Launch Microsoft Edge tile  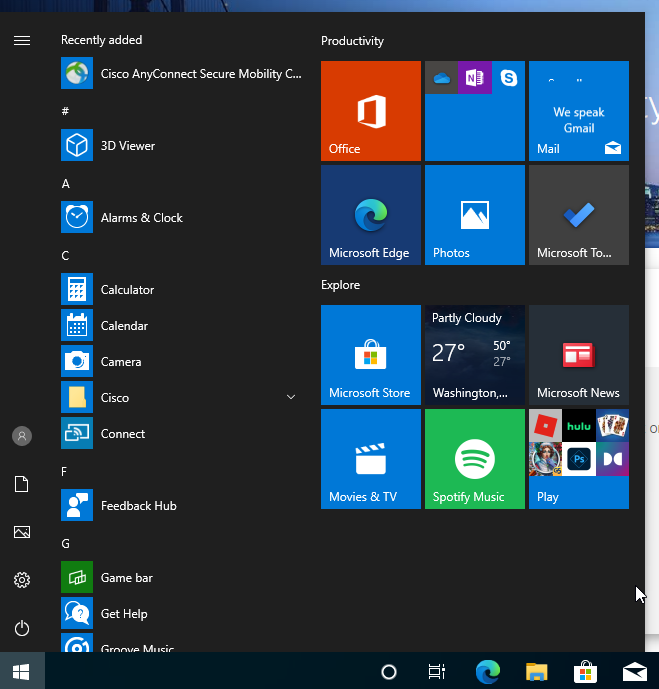click(371, 215)
